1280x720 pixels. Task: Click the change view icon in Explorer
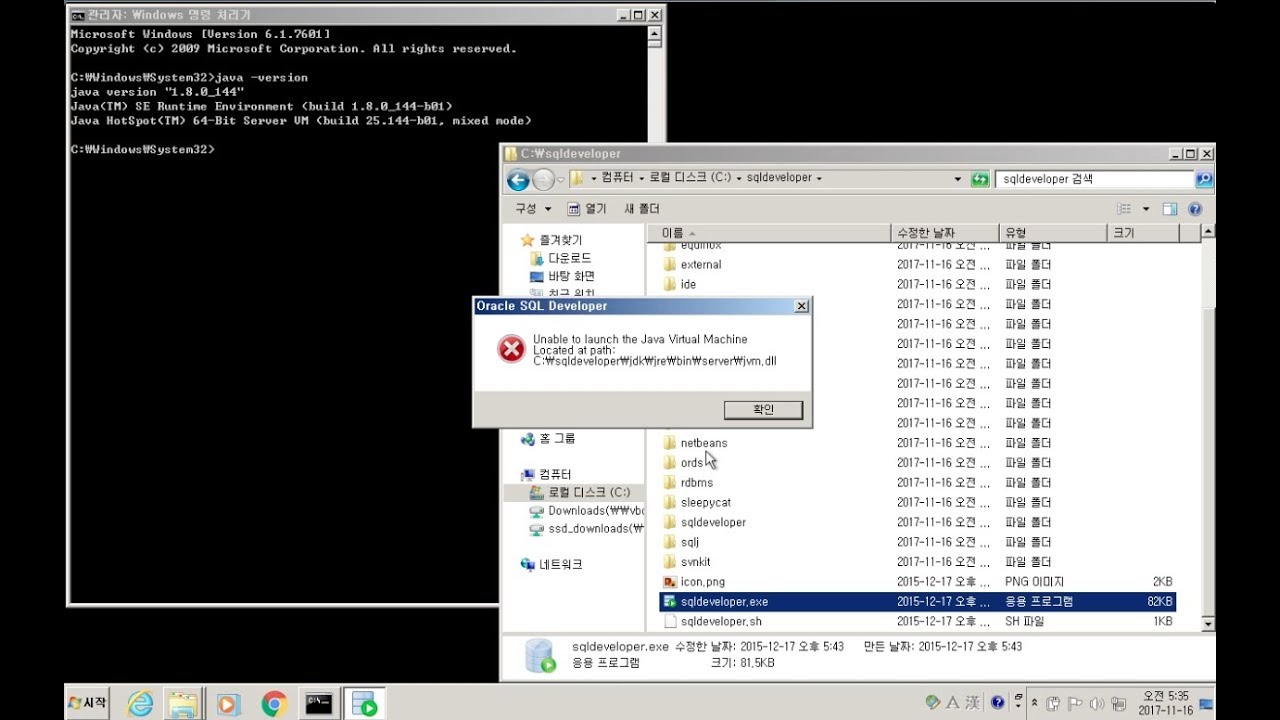pos(1124,209)
